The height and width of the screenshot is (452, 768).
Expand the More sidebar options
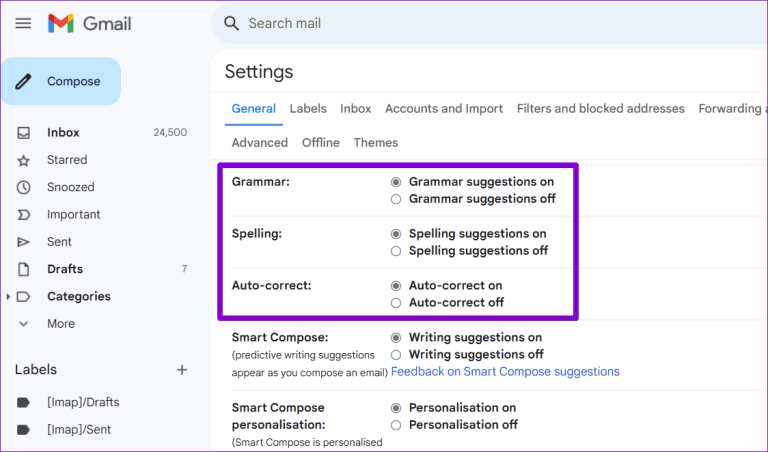coord(24,324)
